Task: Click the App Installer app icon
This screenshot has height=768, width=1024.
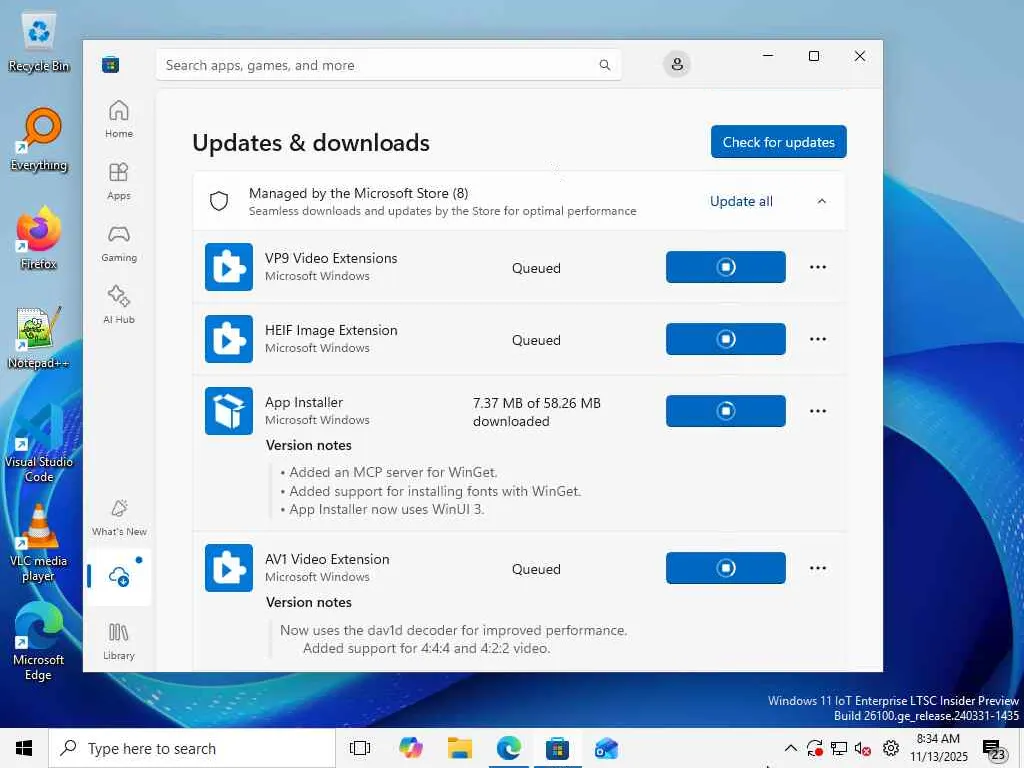Action: tap(229, 411)
